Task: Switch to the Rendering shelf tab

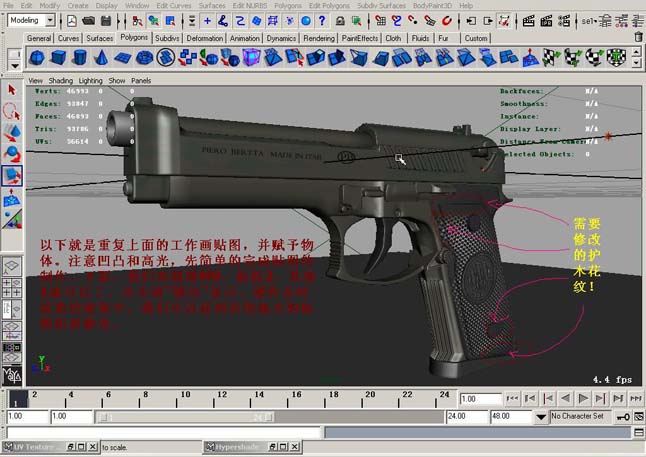Action: [319, 38]
